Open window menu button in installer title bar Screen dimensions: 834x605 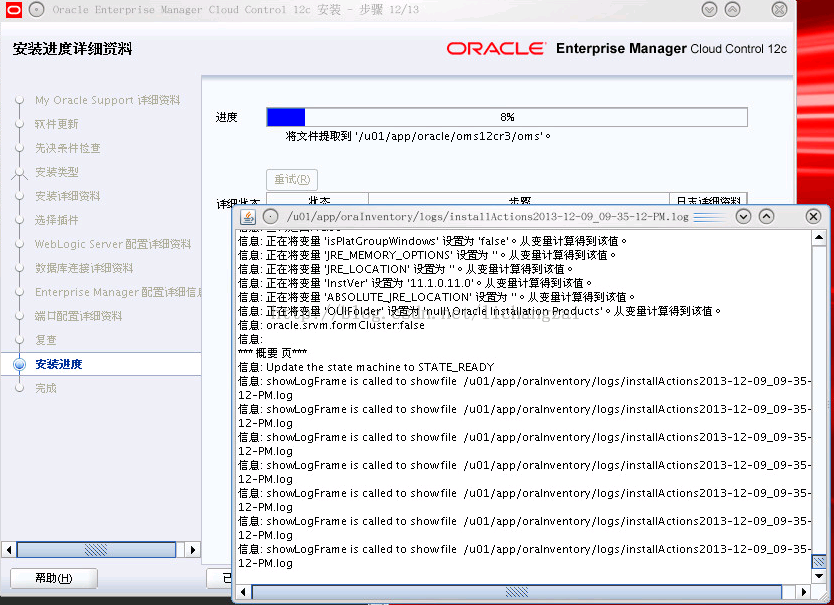click(x=37, y=10)
